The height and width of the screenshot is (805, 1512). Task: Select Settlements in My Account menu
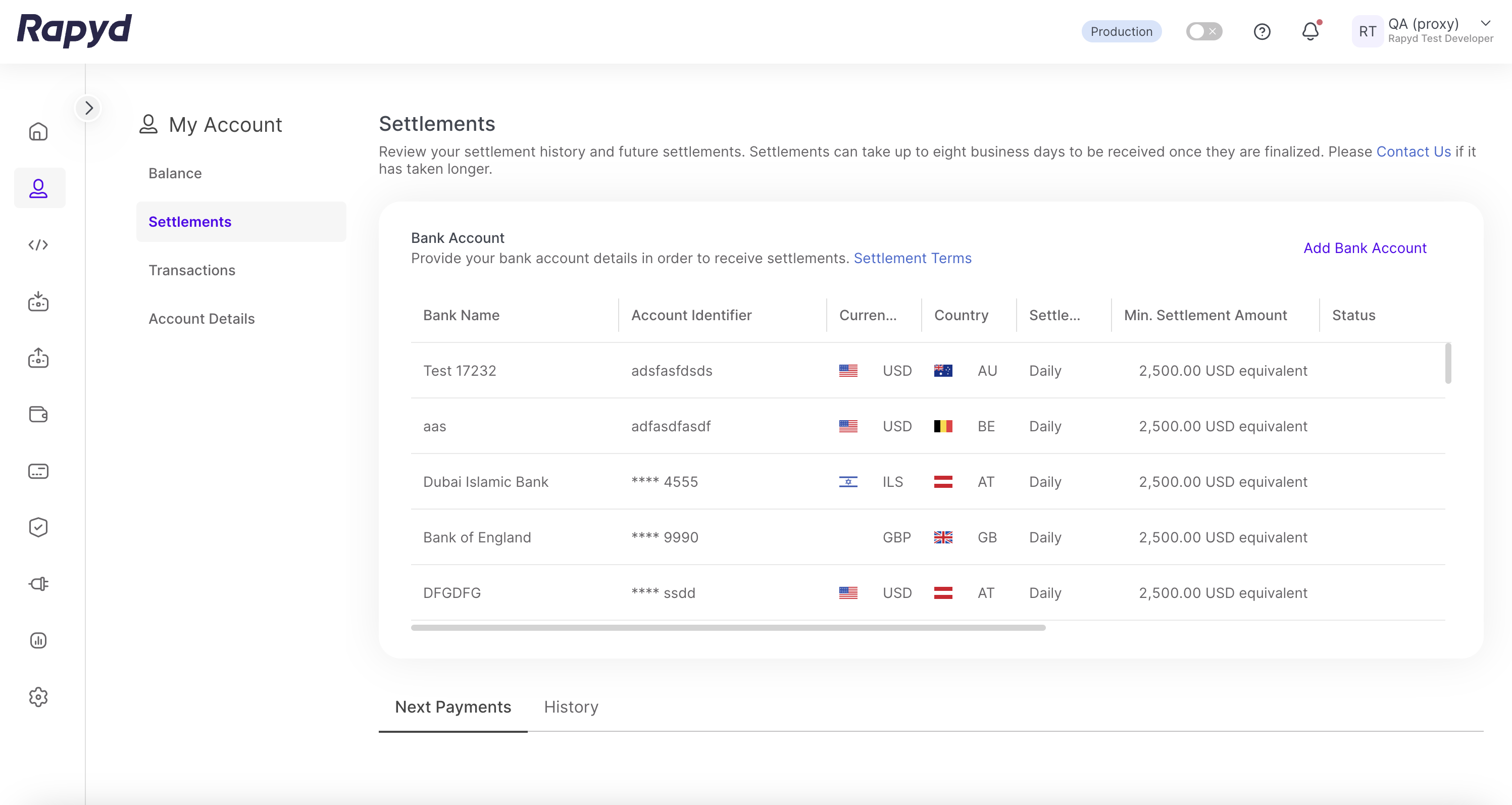(x=241, y=222)
